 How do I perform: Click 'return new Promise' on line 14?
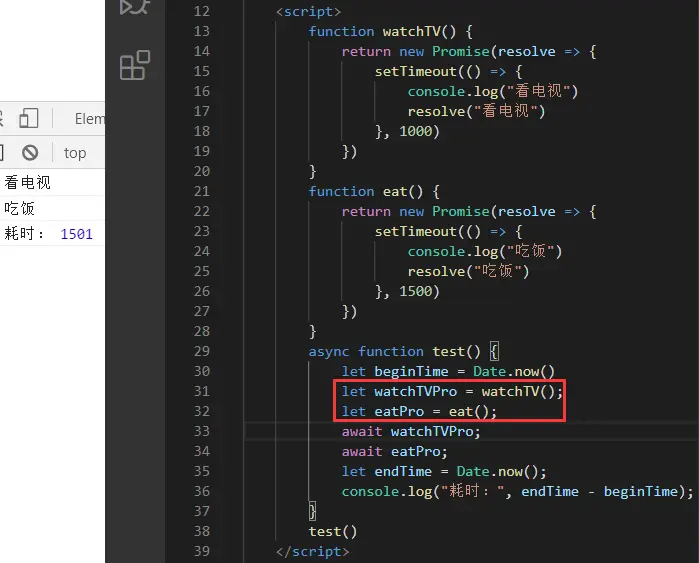point(415,51)
